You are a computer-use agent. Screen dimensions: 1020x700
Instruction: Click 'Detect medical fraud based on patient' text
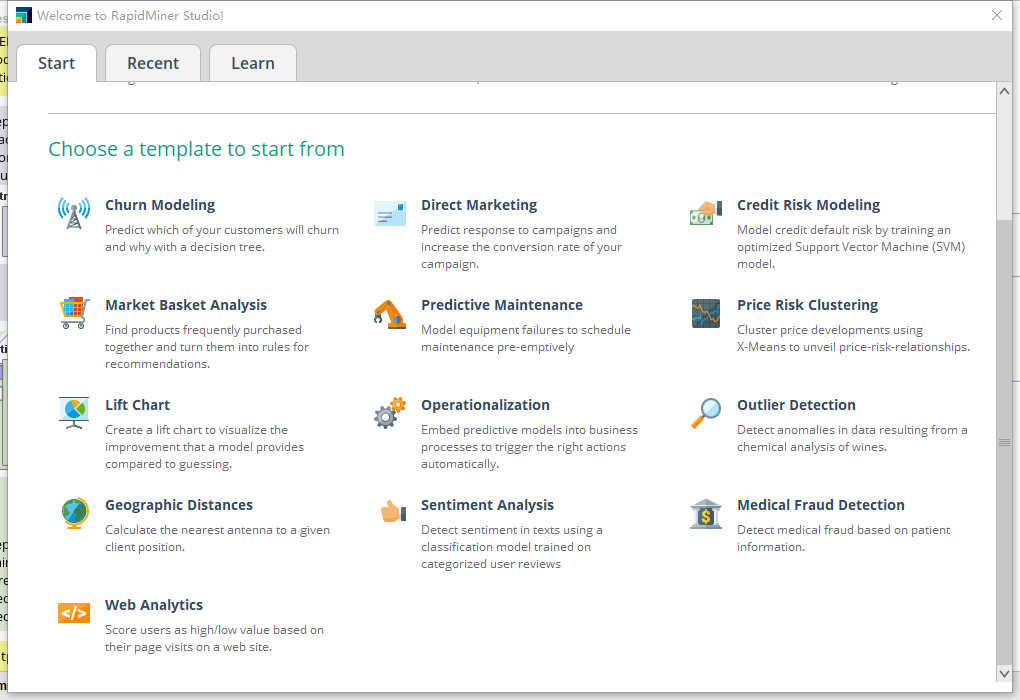click(844, 530)
